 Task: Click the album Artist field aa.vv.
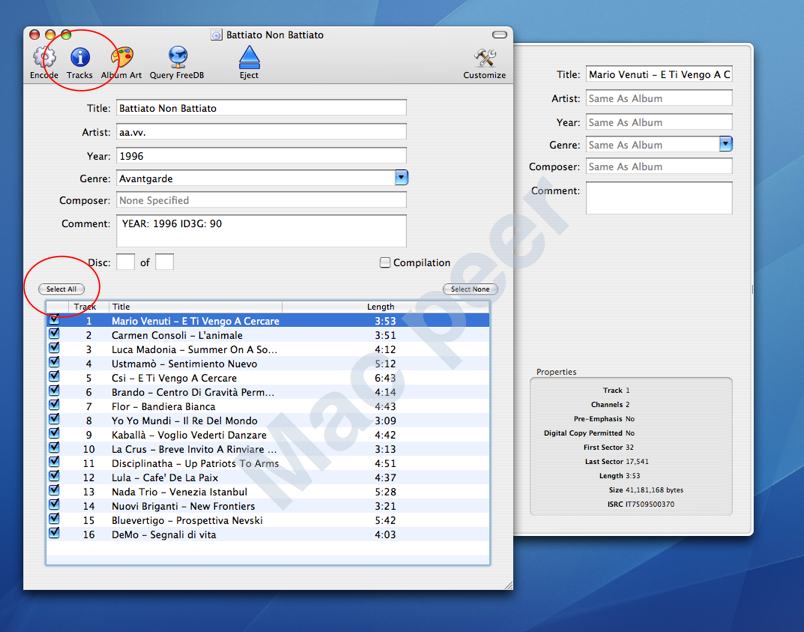point(262,132)
